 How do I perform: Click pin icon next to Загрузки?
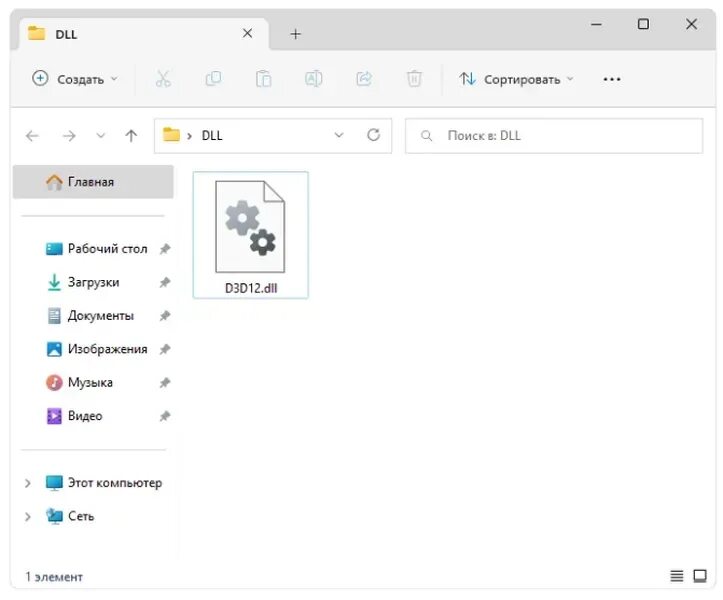click(x=165, y=282)
